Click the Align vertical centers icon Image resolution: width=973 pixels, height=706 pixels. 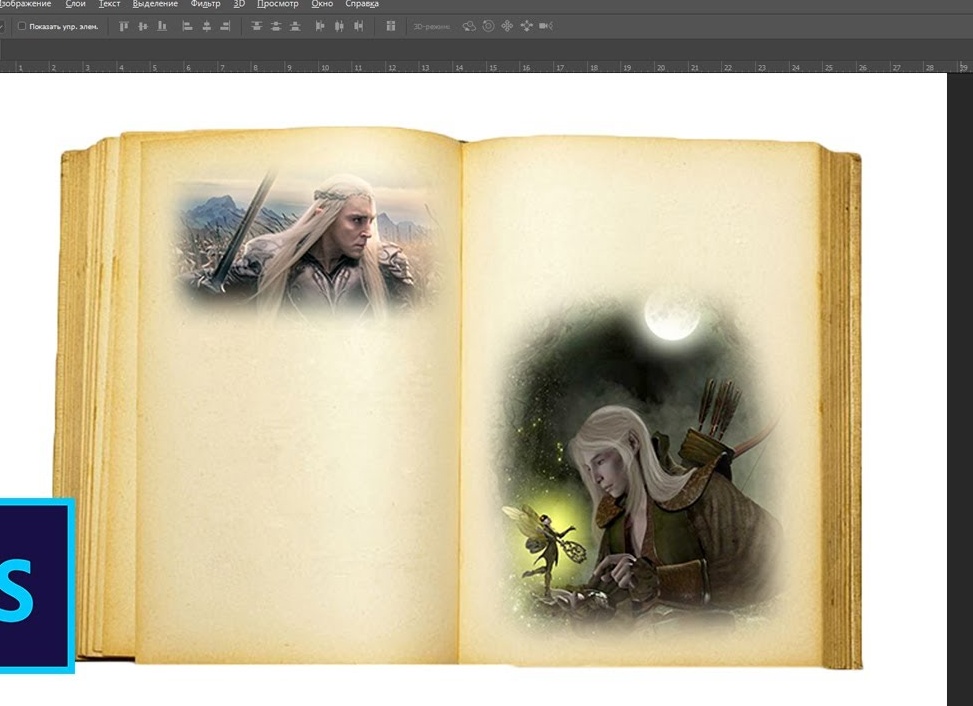(143, 26)
